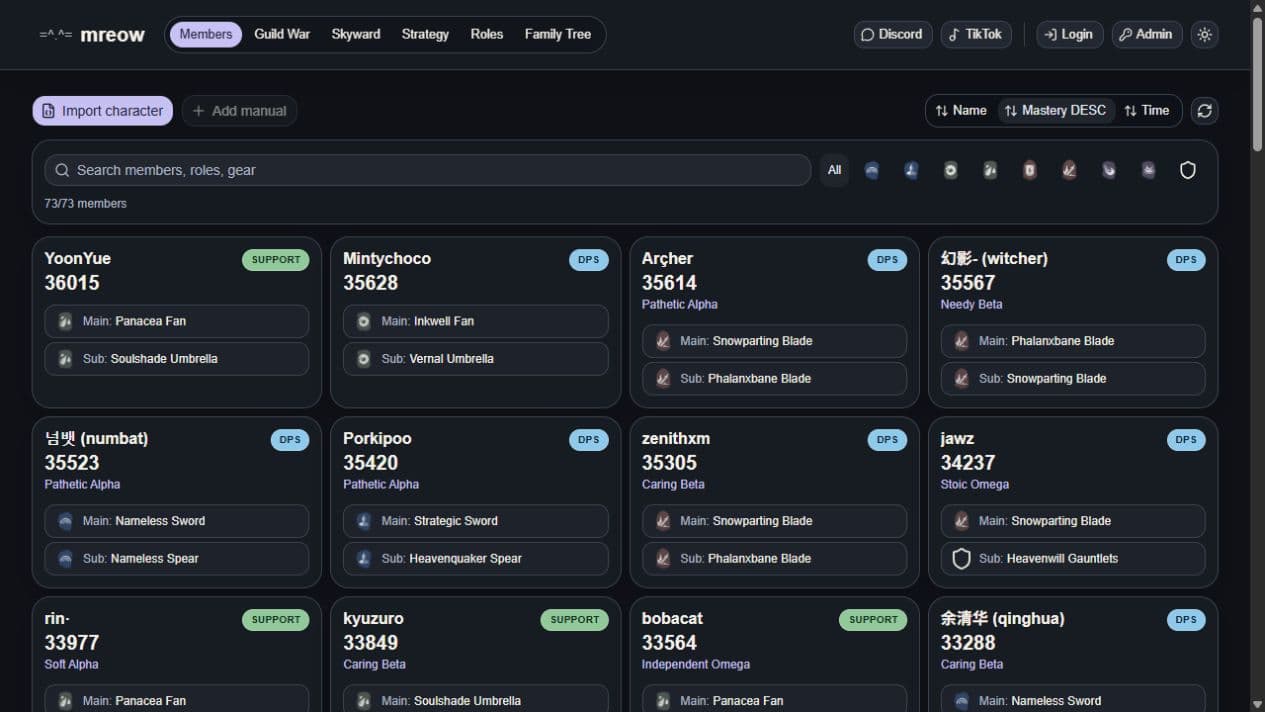Click the mastery score 35523

point(72,463)
